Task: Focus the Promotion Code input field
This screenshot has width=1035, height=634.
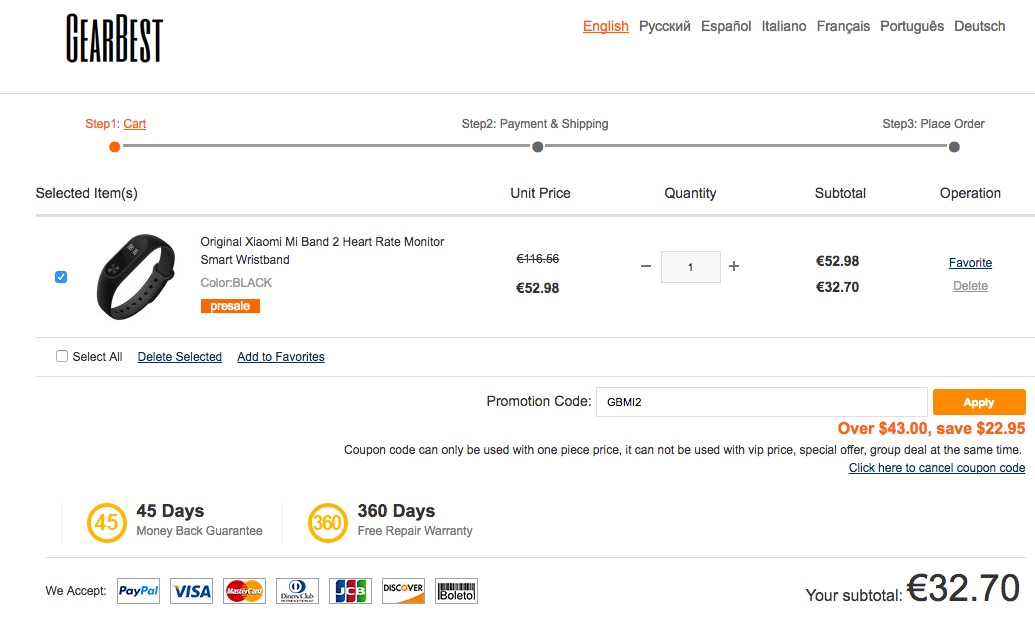Action: 761,402
